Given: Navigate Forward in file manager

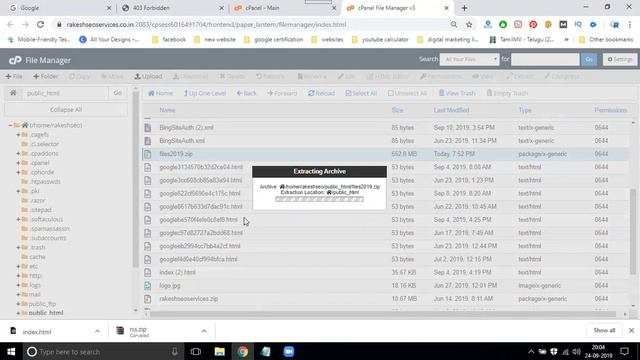Looking at the screenshot, I should (x=282, y=93).
